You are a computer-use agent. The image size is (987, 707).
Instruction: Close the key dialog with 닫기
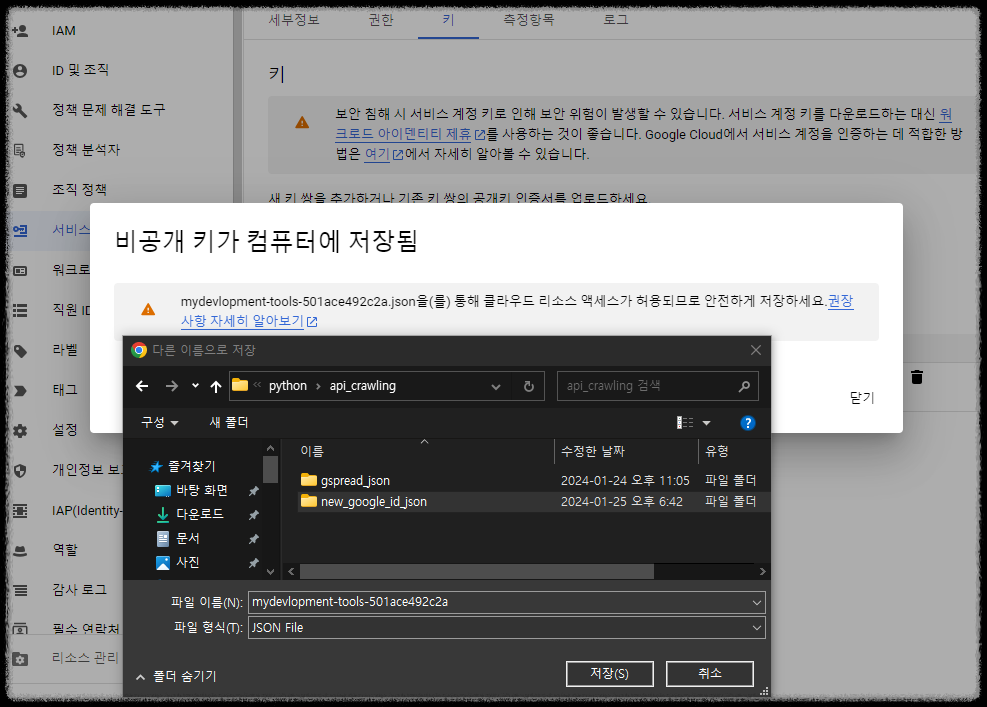coord(862,398)
